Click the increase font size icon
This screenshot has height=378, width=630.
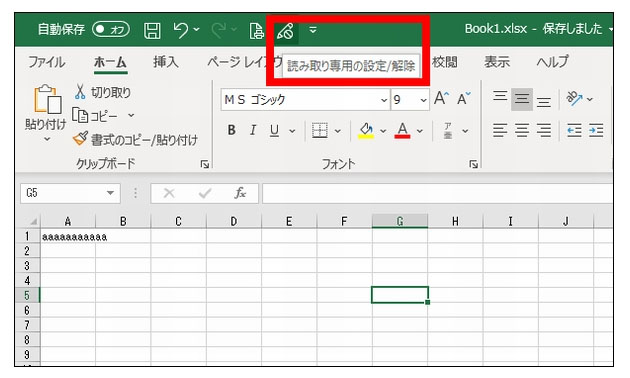(442, 98)
